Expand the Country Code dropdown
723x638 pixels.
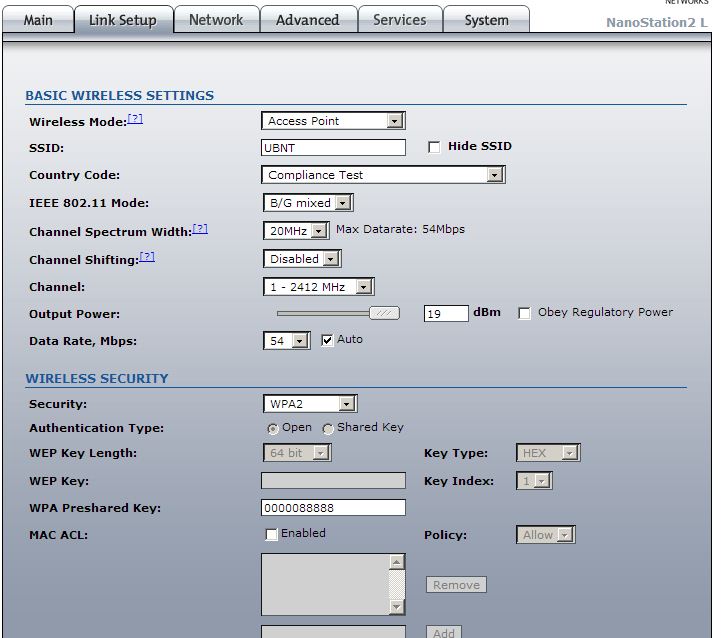coord(384,175)
